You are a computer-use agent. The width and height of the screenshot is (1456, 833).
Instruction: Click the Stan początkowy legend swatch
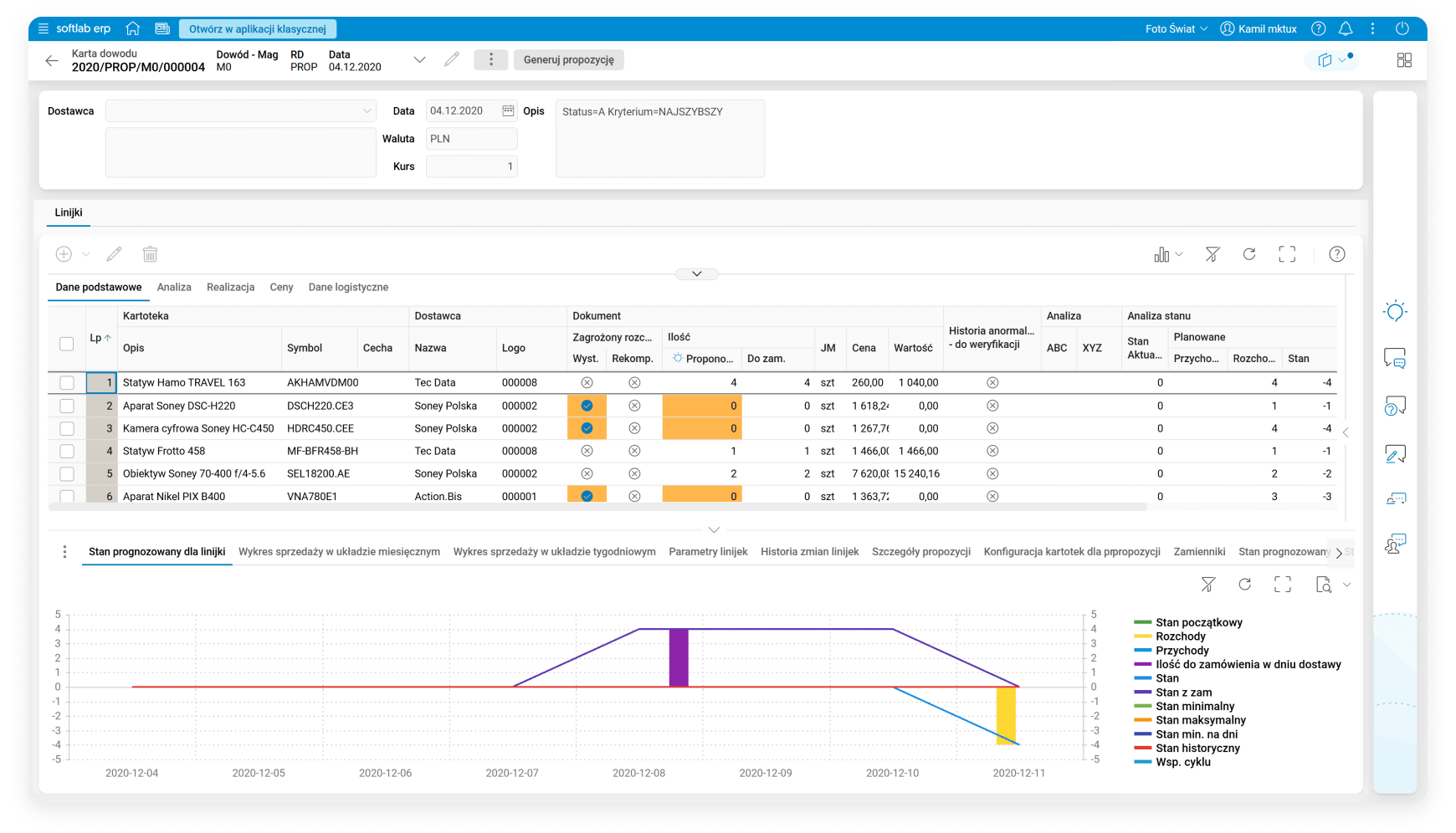tap(1142, 622)
